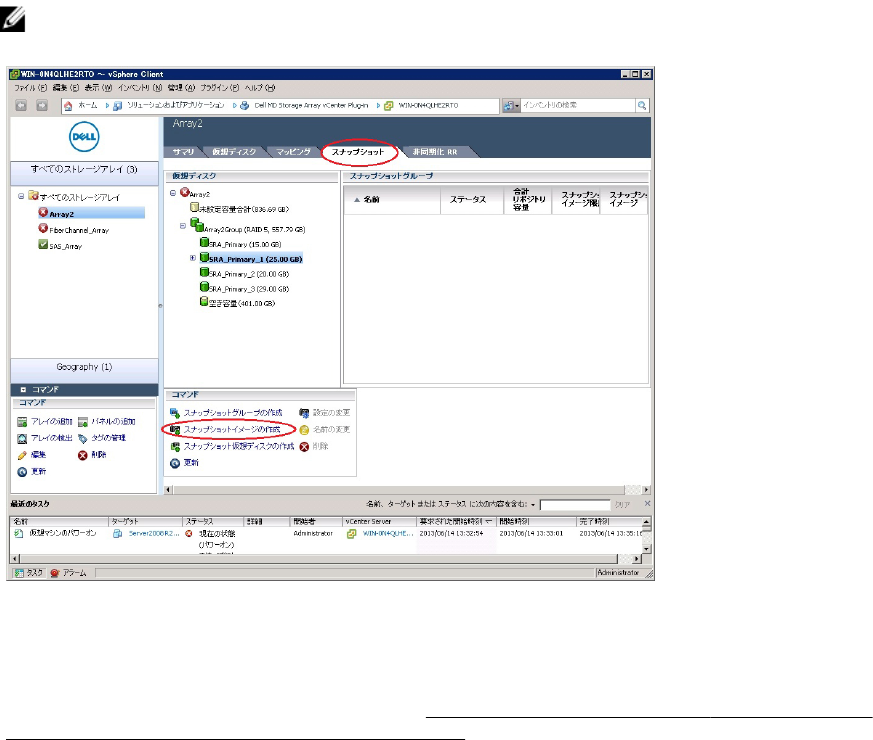Select the SRA_Primary (15.00 GB) disk icon
The image size is (873, 740).
point(204,243)
